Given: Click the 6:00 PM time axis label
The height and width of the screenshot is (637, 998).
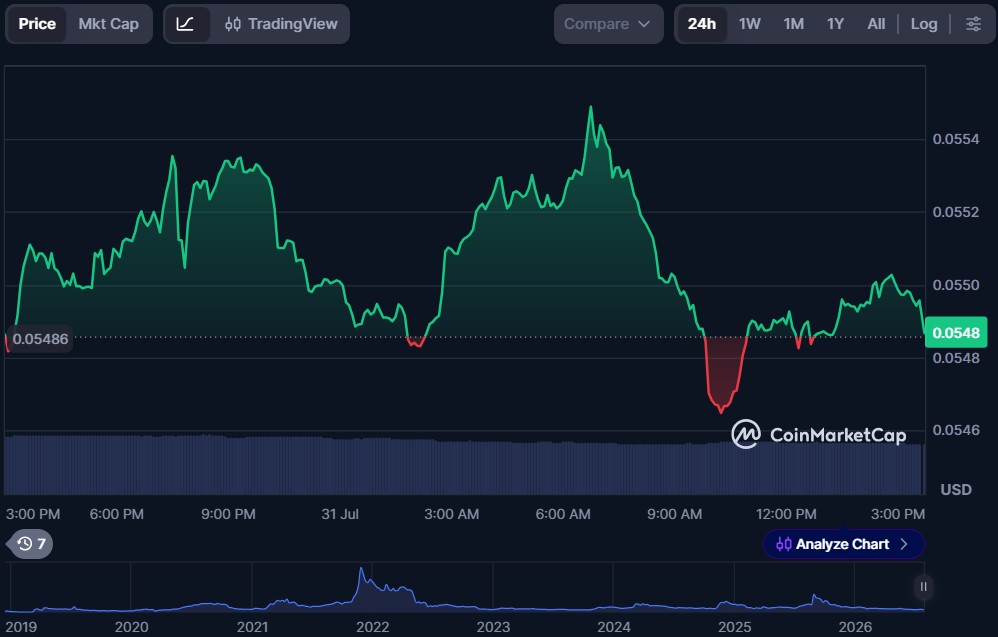Looking at the screenshot, I should tap(116, 514).
